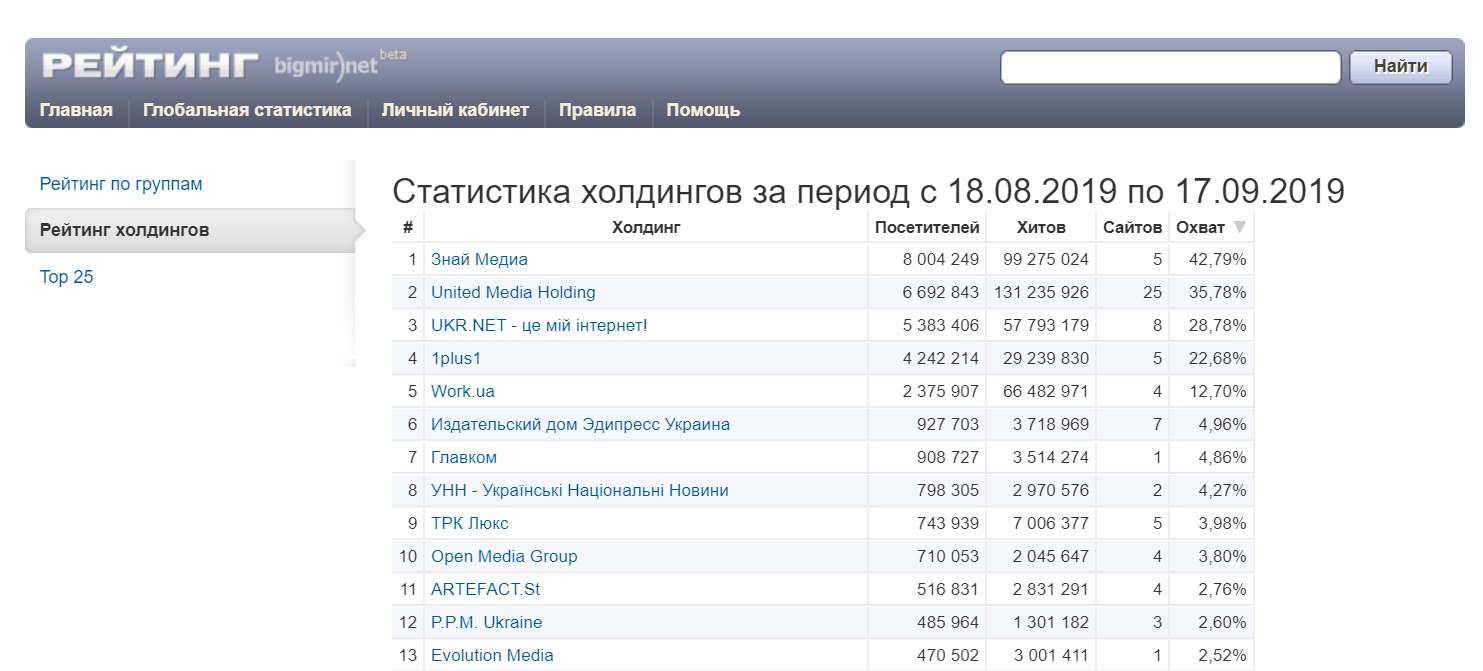Click visitors value 908 727
The image size is (1483, 671).
click(948, 457)
